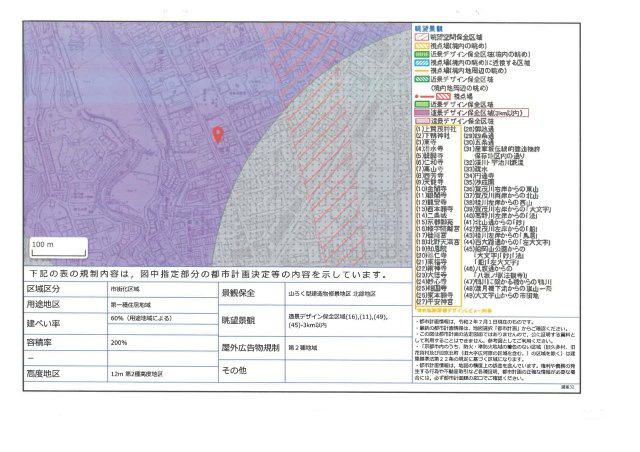Click the 遠景デザイン保全区域(16),(11),(49) value

338,317
